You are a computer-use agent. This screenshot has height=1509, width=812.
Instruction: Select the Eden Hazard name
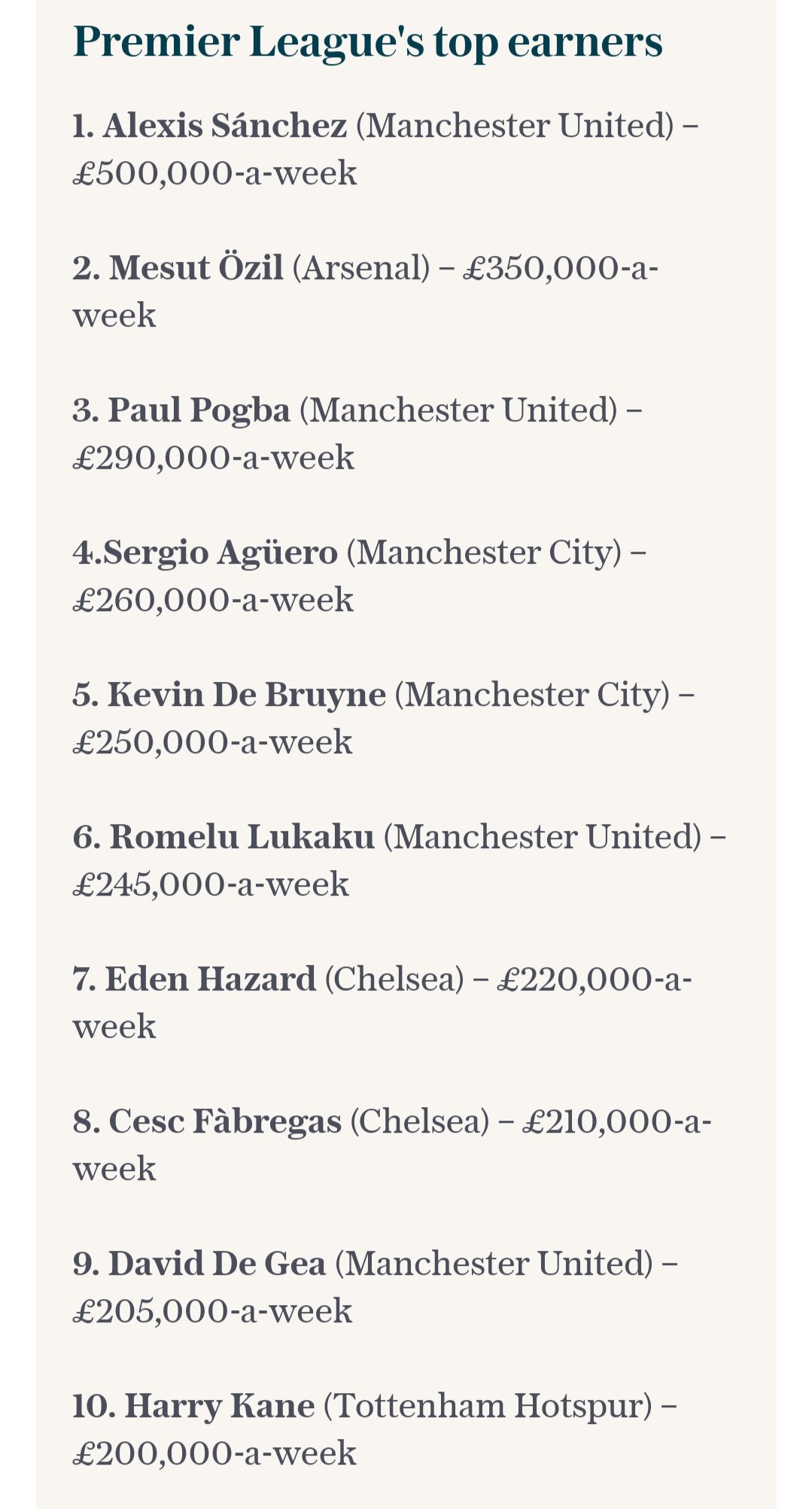(210, 979)
